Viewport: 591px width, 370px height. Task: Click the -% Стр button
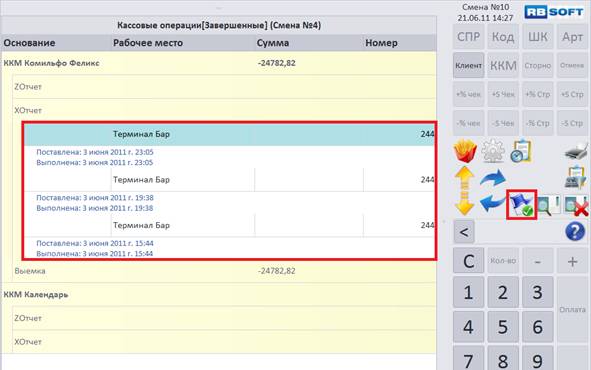point(537,123)
